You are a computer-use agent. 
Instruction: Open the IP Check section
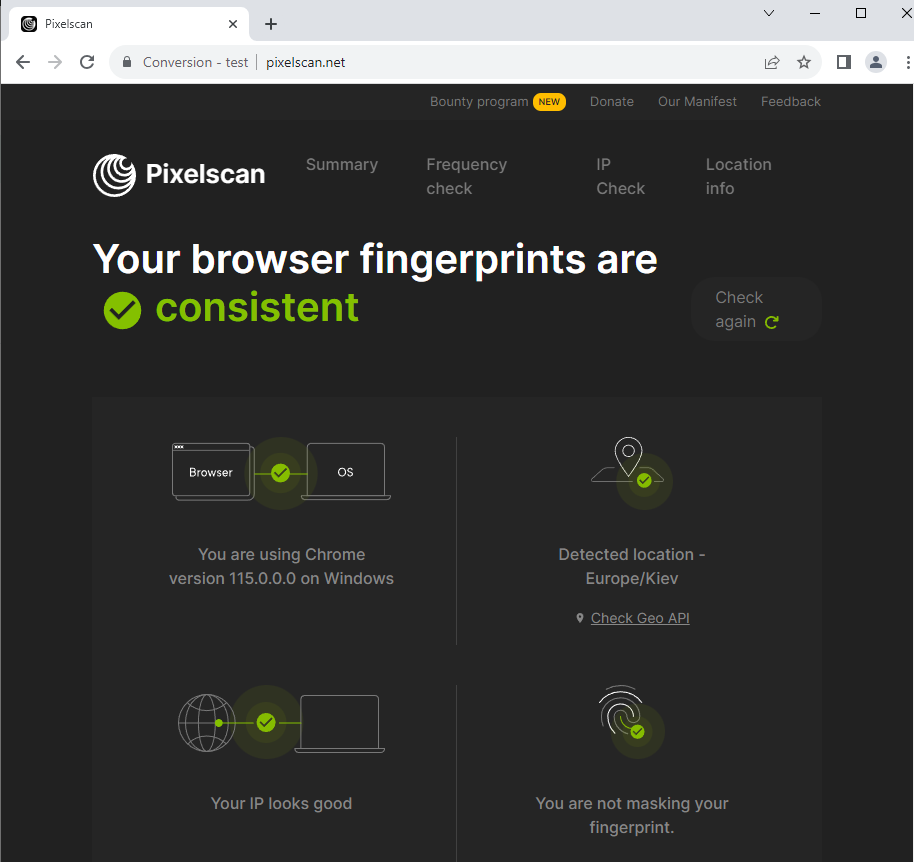click(620, 176)
